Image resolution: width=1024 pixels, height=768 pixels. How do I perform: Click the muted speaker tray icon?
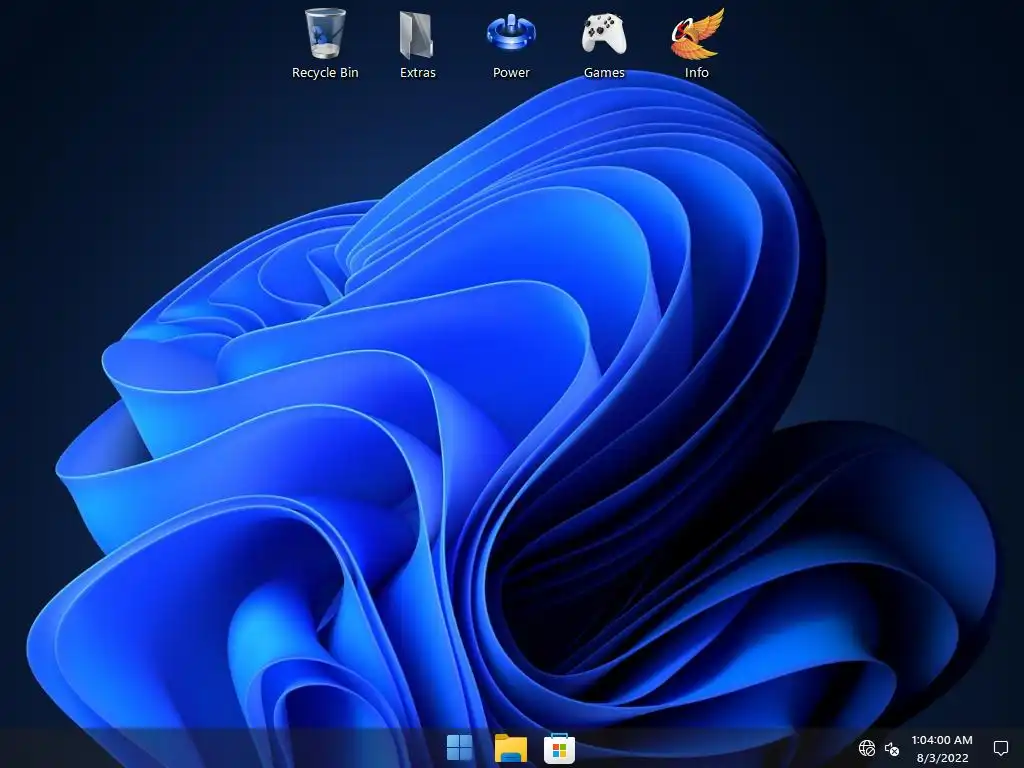click(x=891, y=748)
